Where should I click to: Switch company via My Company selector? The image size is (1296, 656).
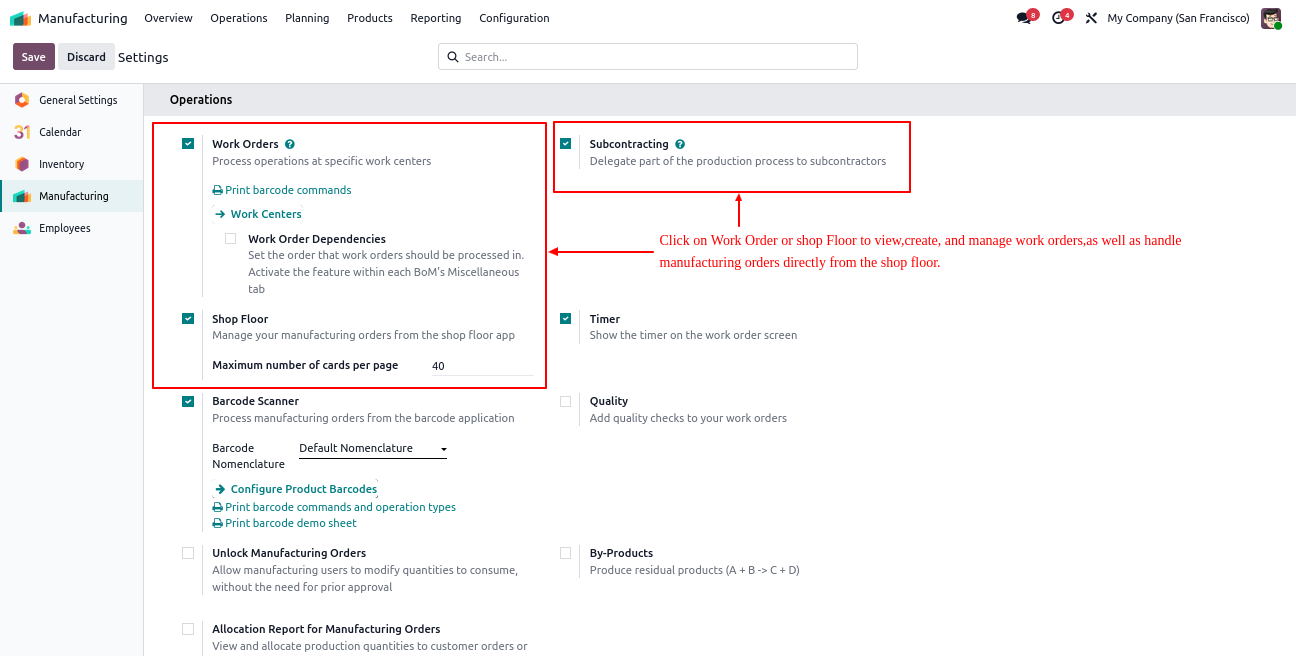1178,18
